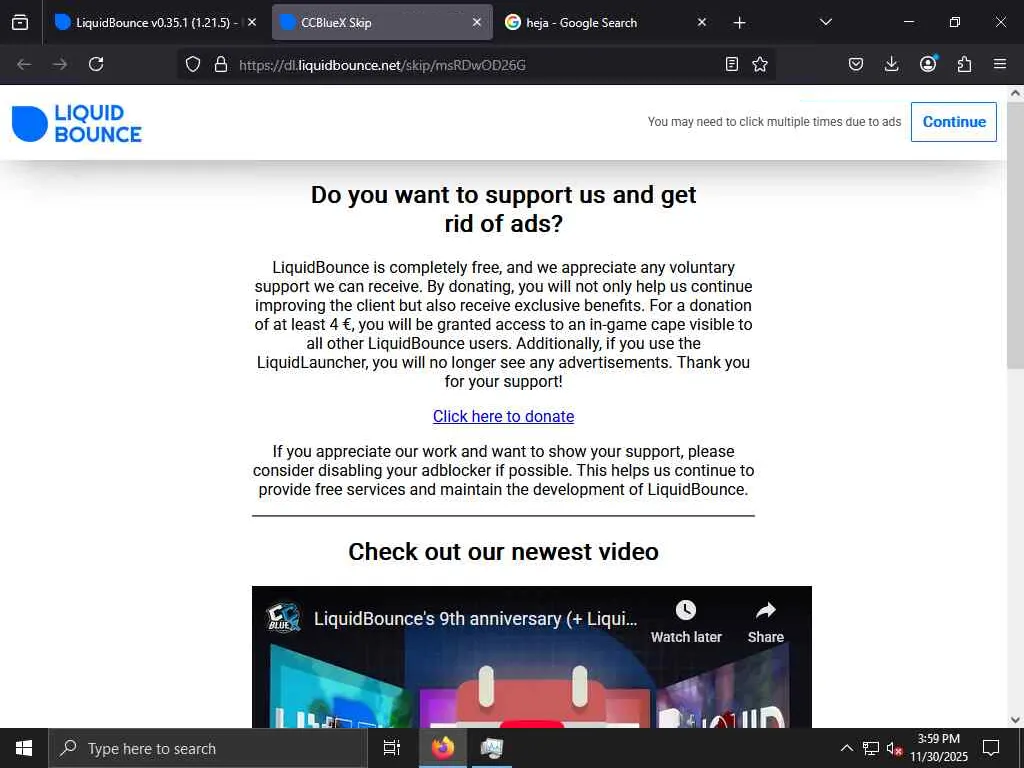Minimize the Firefox window
This screenshot has width=1024, height=768.
(x=908, y=22)
